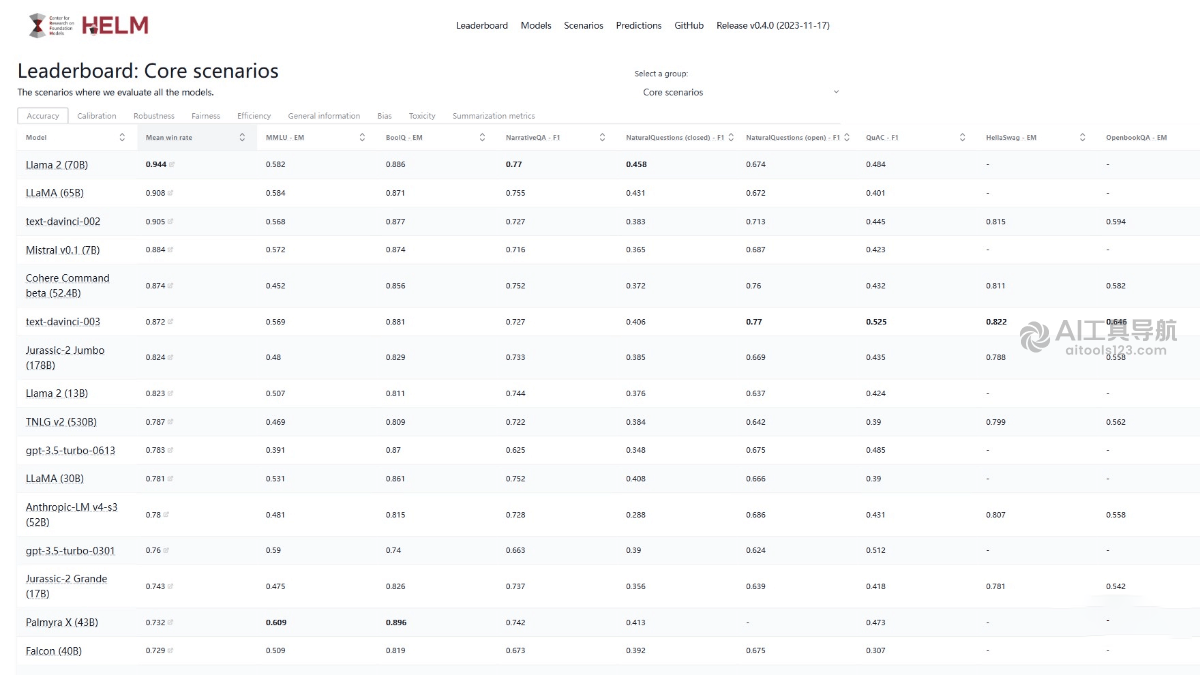Sort by Mean win rate column

pos(242,137)
